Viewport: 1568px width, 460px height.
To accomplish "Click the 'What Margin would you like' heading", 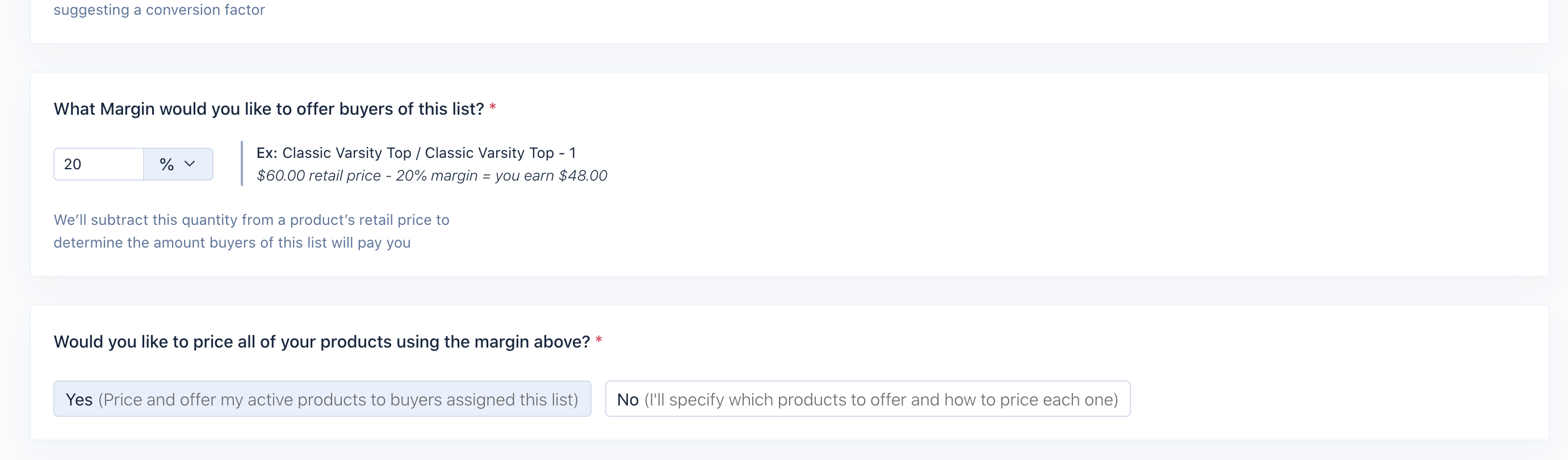I will pyautogui.click(x=269, y=109).
